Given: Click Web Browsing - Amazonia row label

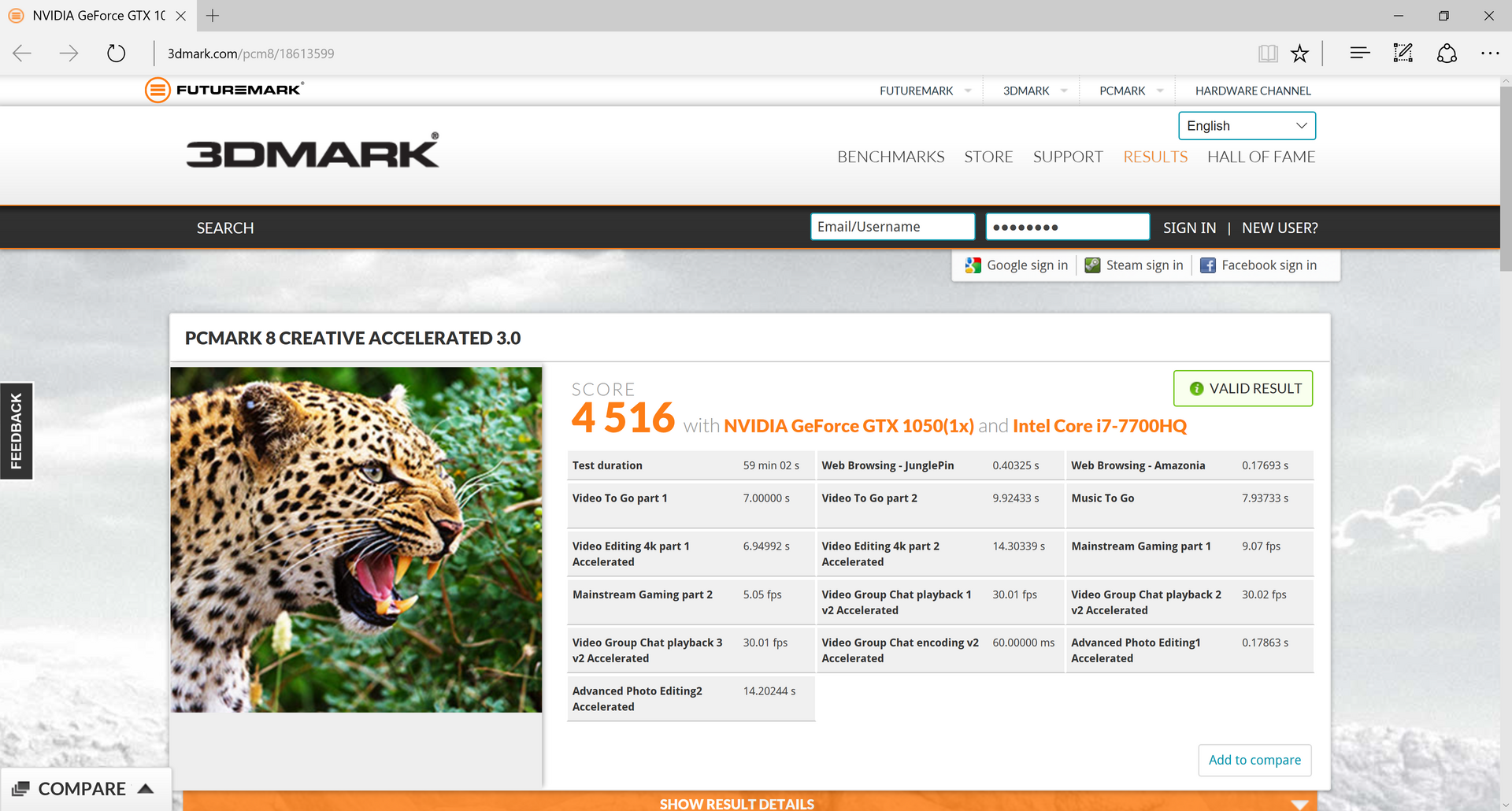Looking at the screenshot, I should [x=1138, y=465].
